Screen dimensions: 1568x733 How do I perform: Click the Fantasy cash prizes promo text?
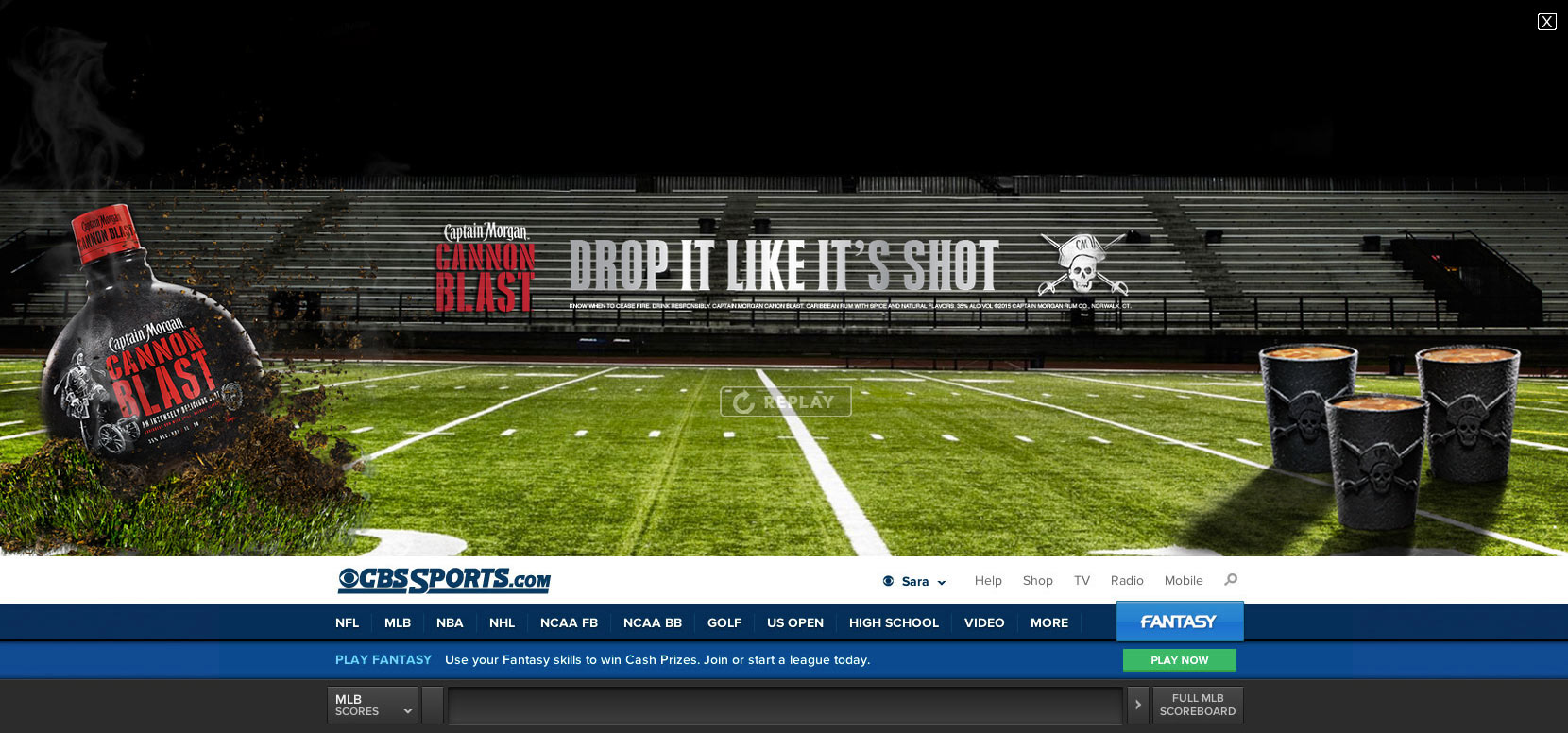(657, 659)
